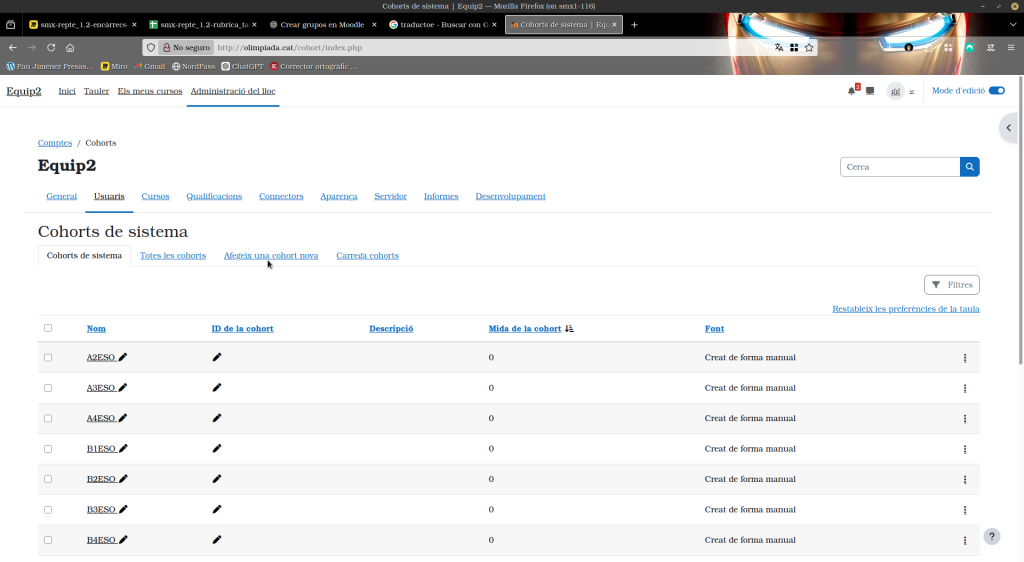Tick the checkbox for the B1ESO cohort
The width and height of the screenshot is (1024, 562).
[x=48, y=449]
